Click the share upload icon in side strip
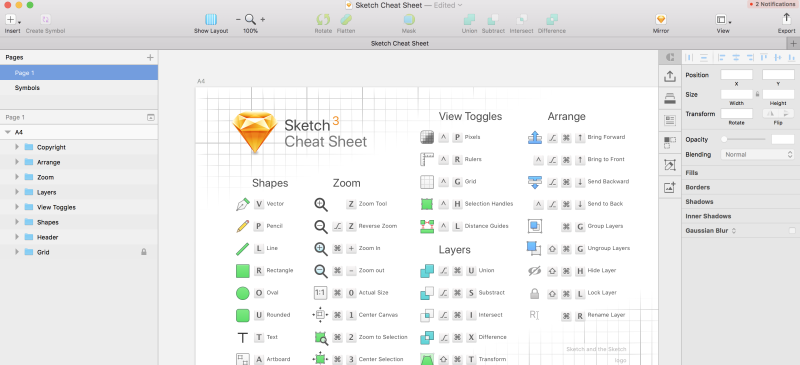This screenshot has width=800, height=365. point(670,77)
